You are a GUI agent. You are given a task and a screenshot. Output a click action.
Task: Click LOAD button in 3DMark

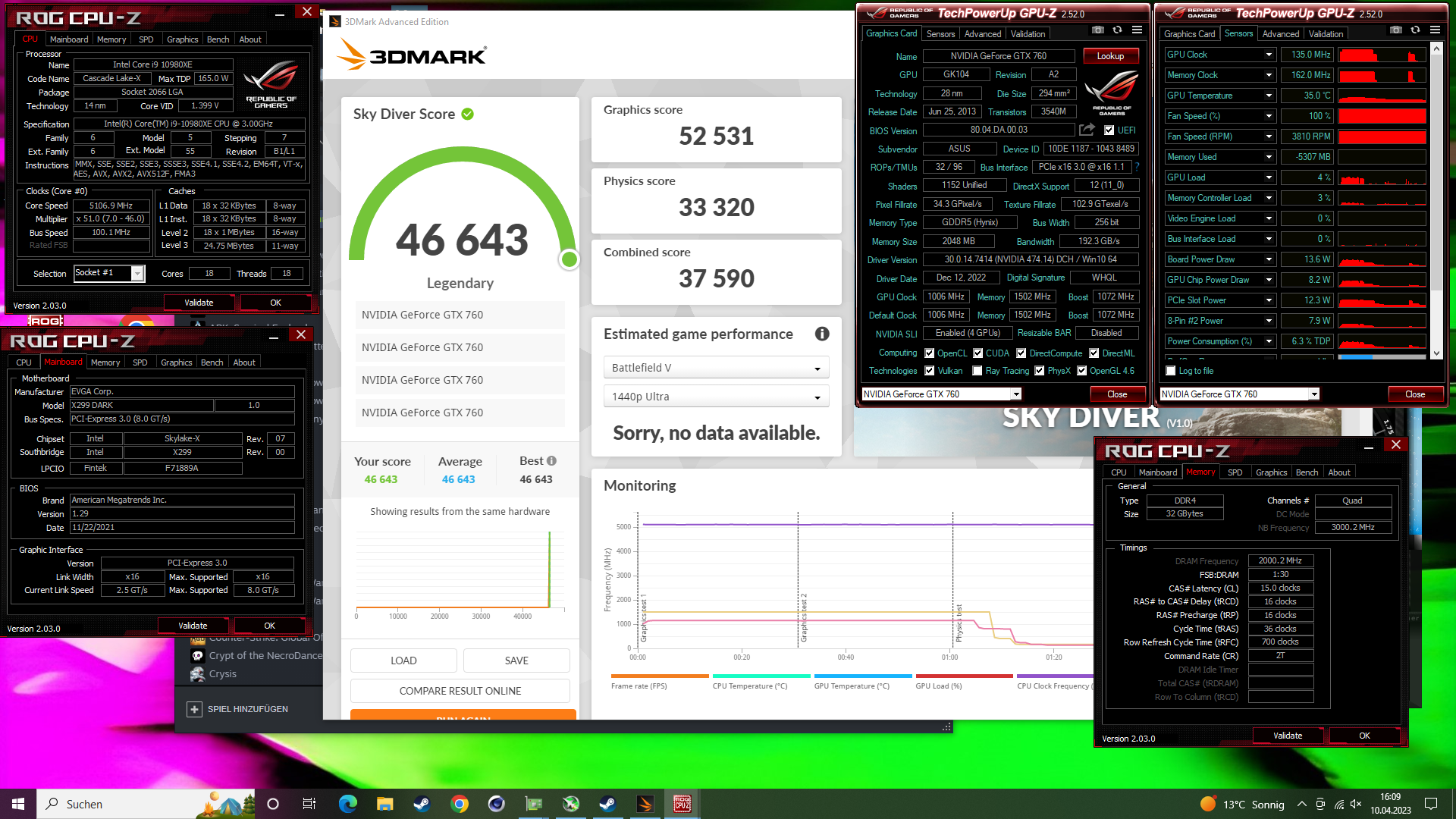403,661
